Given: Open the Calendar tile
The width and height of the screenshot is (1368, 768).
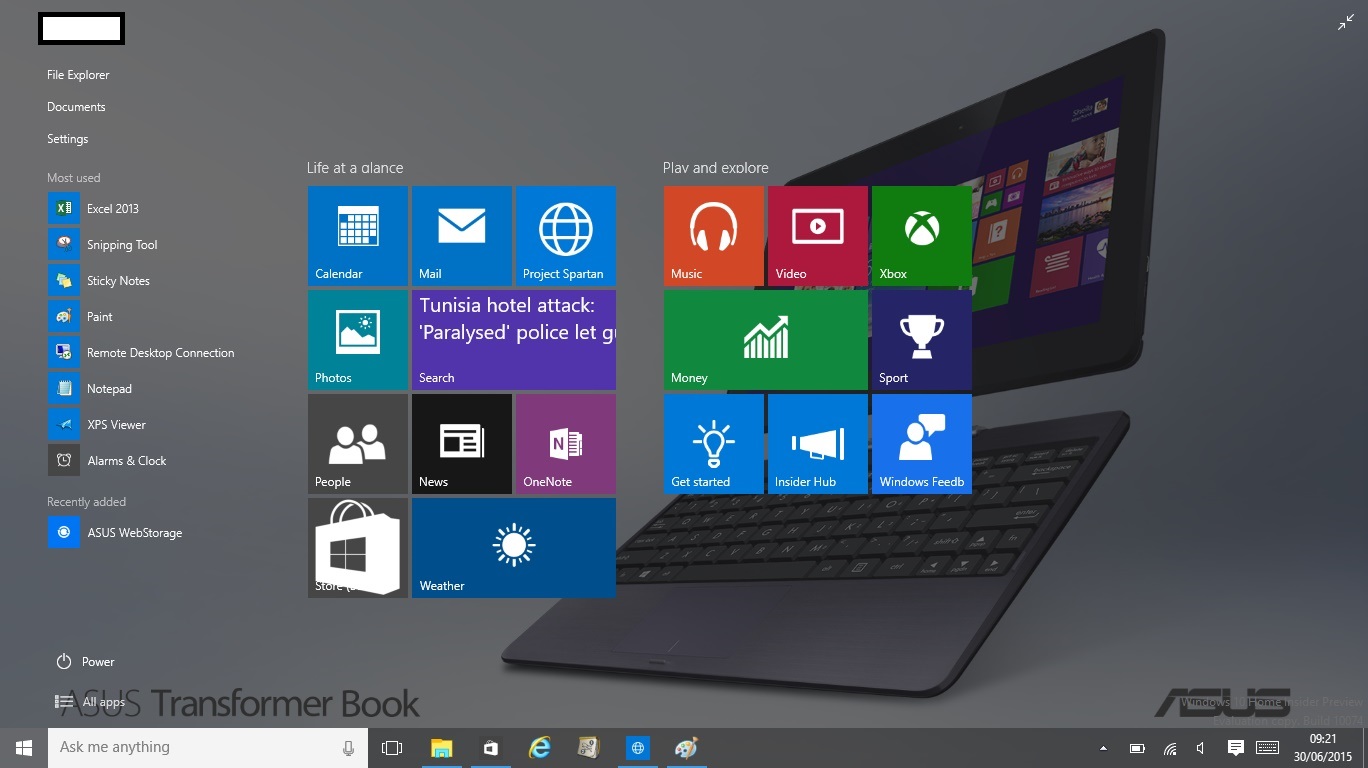Looking at the screenshot, I should tap(358, 236).
